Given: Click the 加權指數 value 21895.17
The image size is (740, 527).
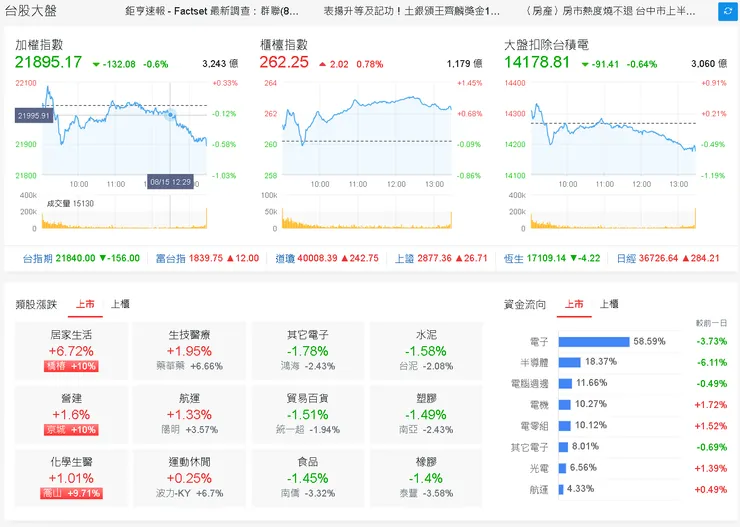Looking at the screenshot, I should click(48, 62).
